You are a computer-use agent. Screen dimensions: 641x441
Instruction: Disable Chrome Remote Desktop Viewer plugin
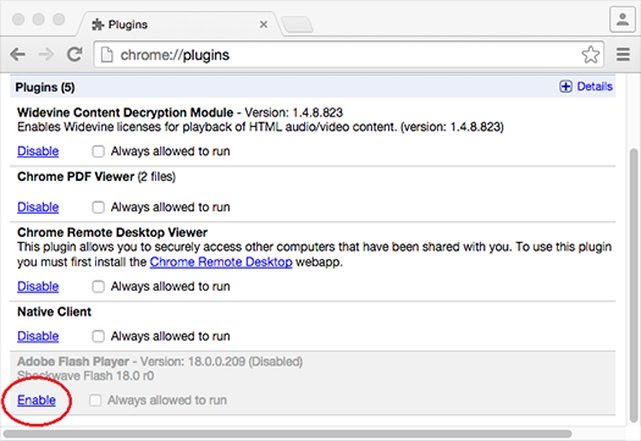coord(38,287)
